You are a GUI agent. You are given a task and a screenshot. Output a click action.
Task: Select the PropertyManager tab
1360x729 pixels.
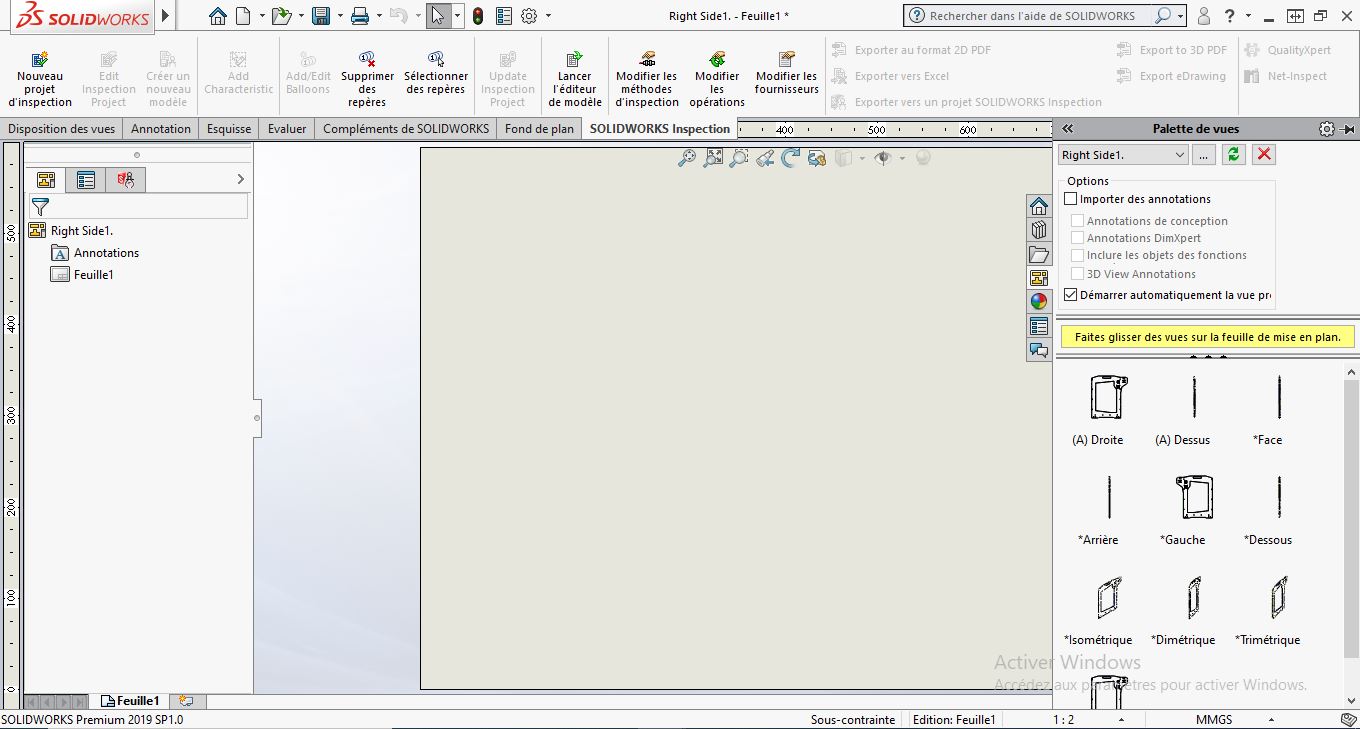click(86, 180)
